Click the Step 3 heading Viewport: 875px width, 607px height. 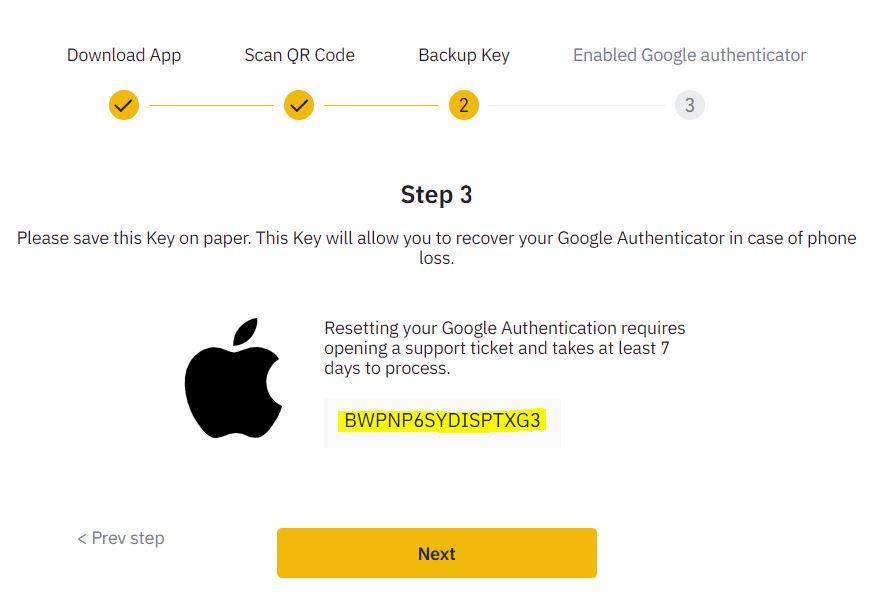436,195
